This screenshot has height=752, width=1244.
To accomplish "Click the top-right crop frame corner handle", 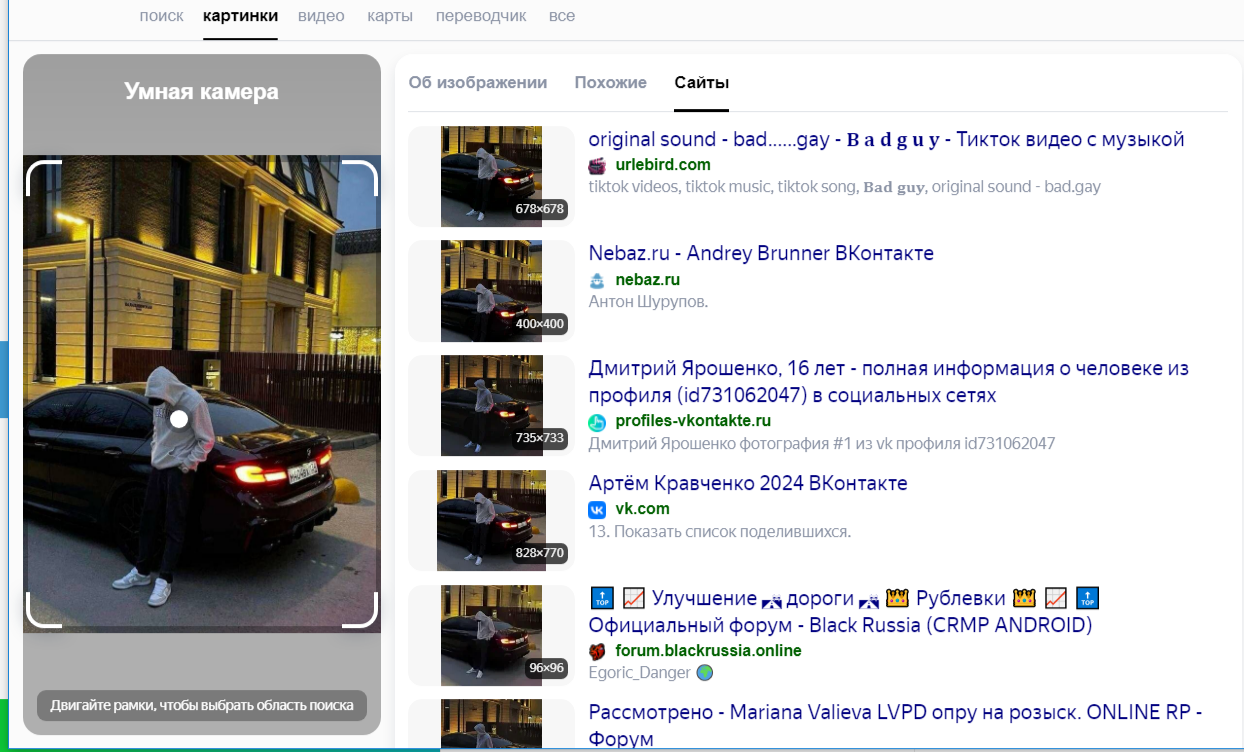I will [361, 176].
